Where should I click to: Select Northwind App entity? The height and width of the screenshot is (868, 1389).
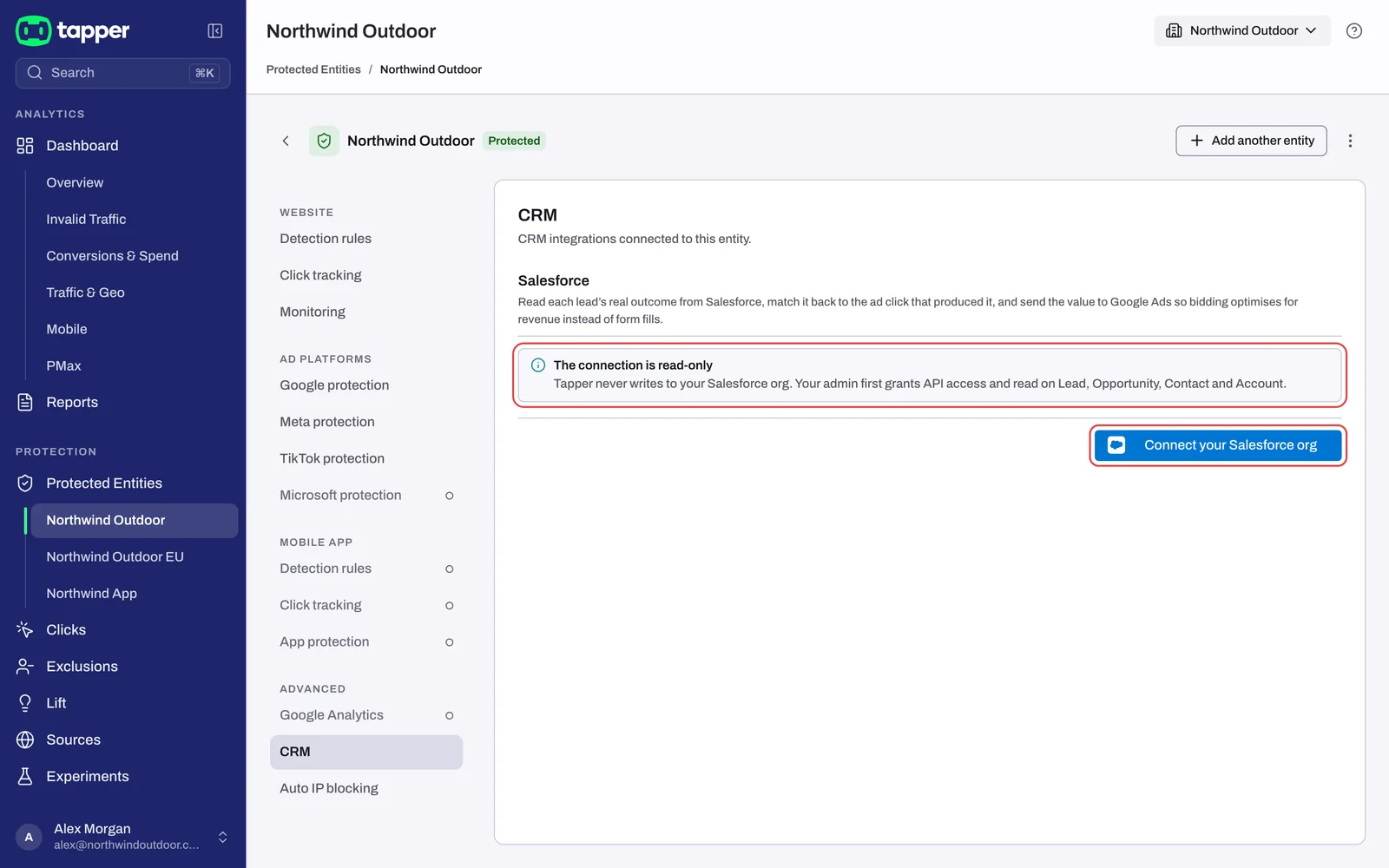coord(91,594)
